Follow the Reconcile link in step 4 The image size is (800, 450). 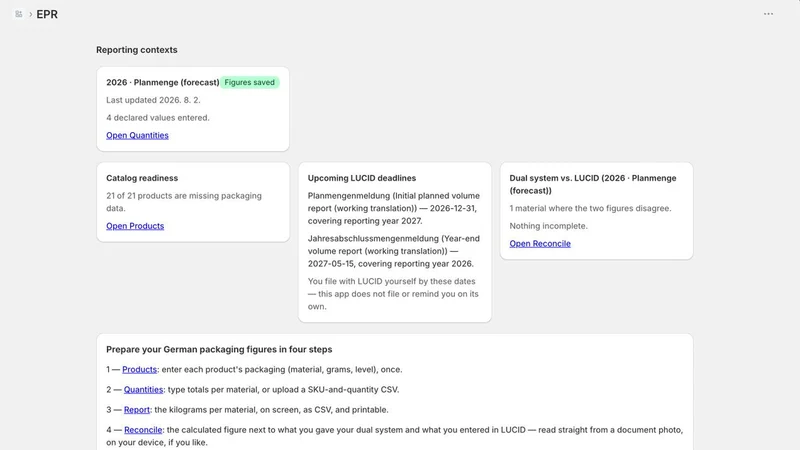pos(143,430)
